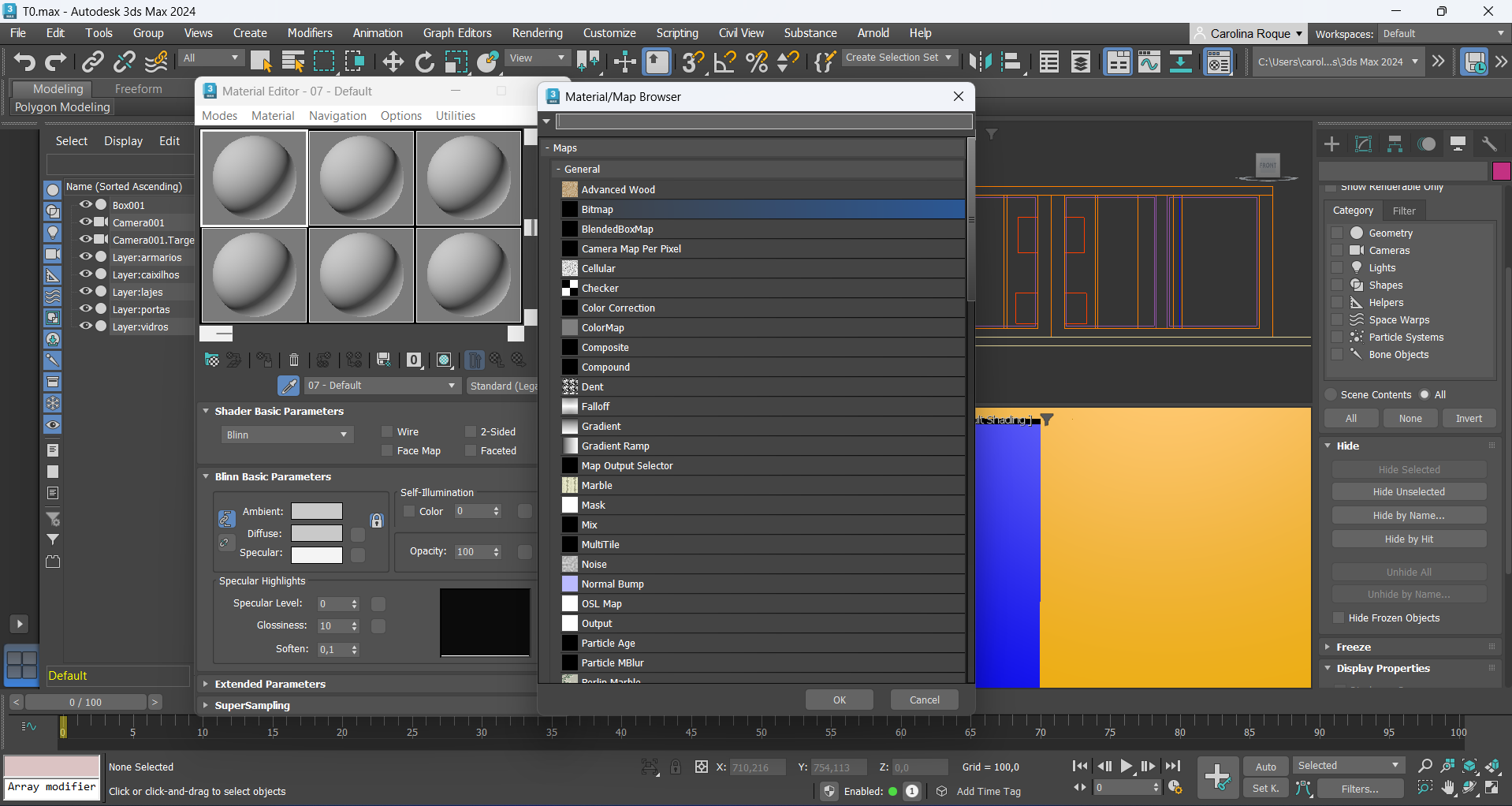Switch to the Freeform ribbon tab
The height and width of the screenshot is (806, 1512).
pos(138,89)
